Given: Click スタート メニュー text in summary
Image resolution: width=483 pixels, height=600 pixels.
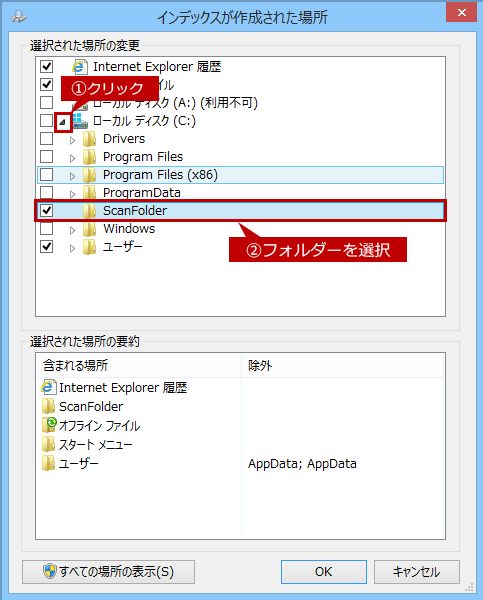Looking at the screenshot, I should [x=96, y=444].
